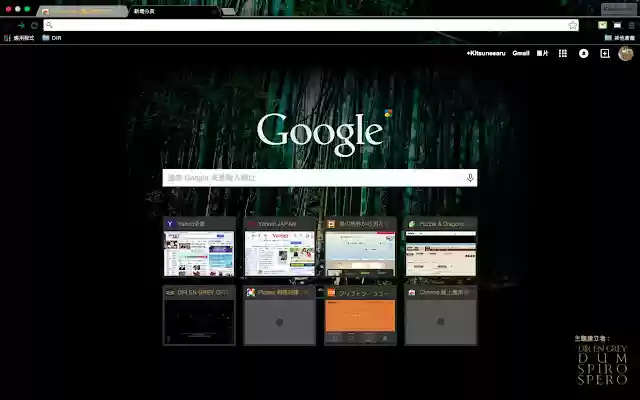Focus the address bar
The image size is (640, 400).
click(311, 25)
